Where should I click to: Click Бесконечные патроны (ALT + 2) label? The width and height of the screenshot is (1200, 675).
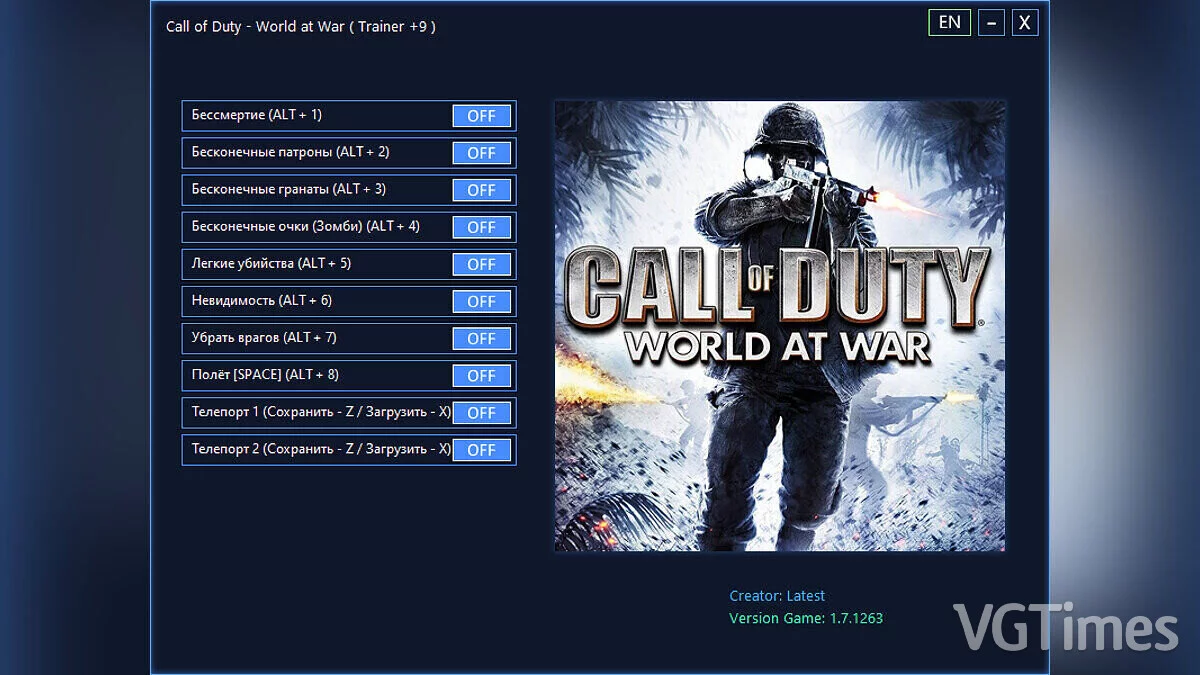291,152
